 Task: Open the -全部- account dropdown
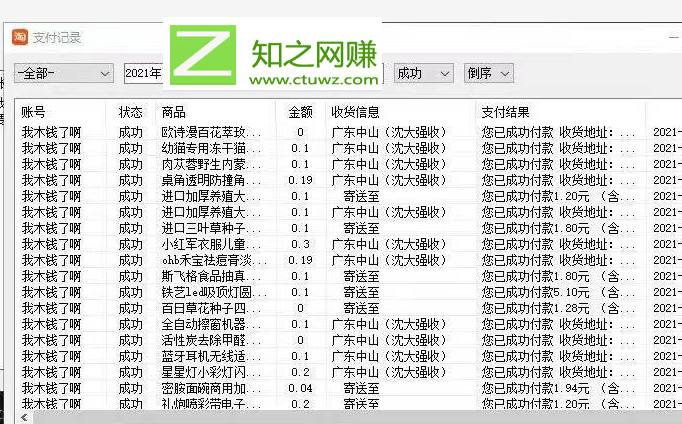point(64,73)
